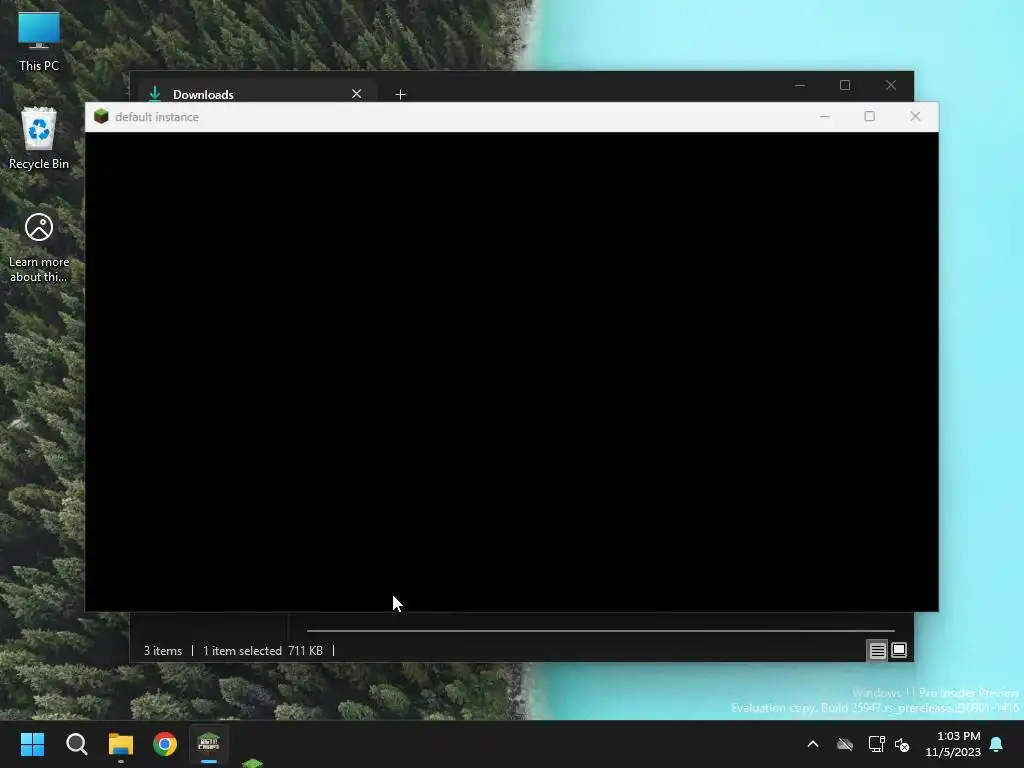Viewport: 1024px width, 768px height.
Task: Minimize the default instance window
Action: click(825, 116)
